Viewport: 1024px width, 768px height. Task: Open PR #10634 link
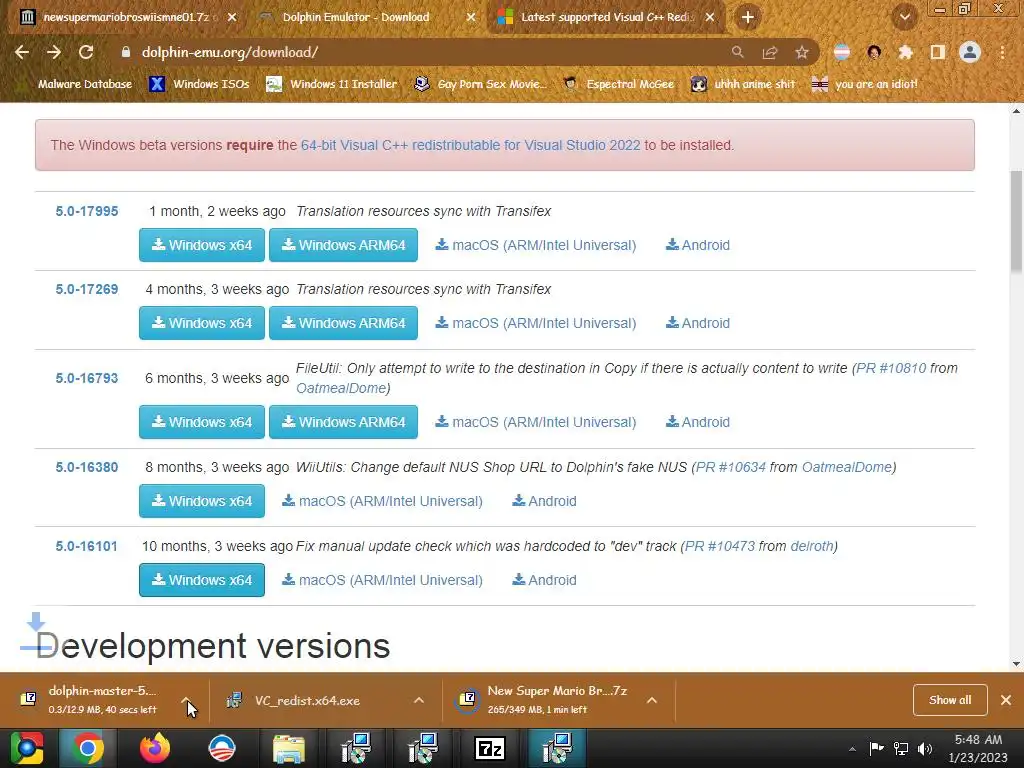click(731, 468)
